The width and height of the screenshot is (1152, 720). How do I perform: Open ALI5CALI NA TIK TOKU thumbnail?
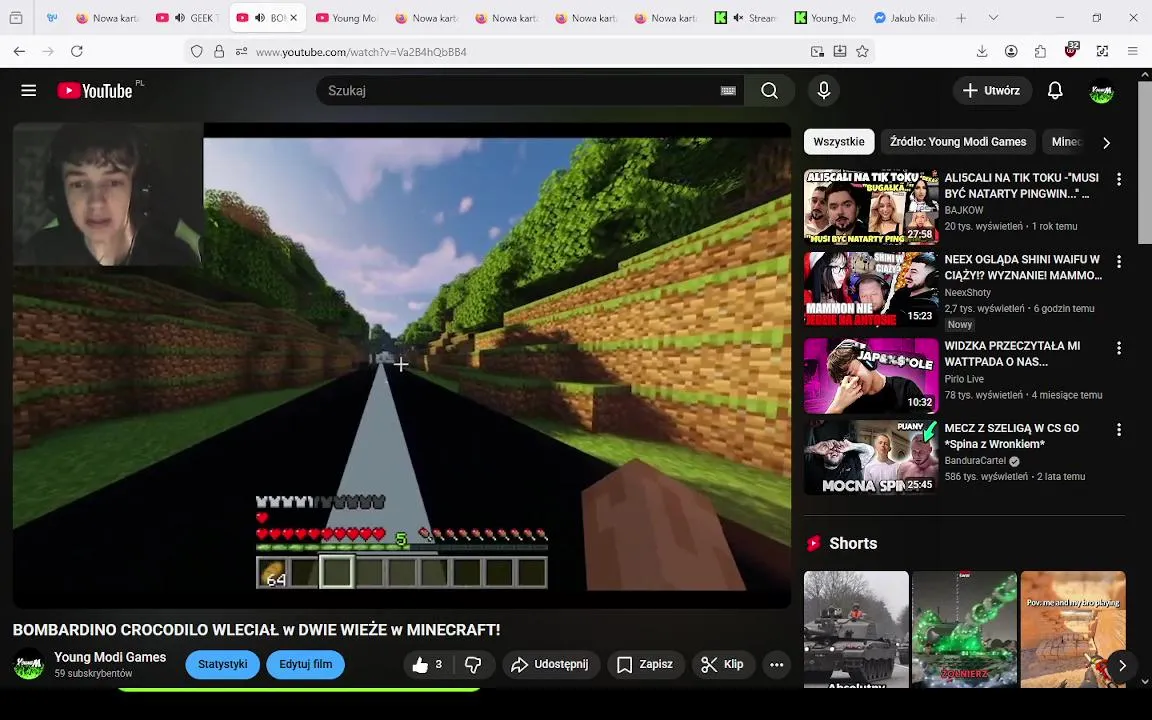coord(871,206)
